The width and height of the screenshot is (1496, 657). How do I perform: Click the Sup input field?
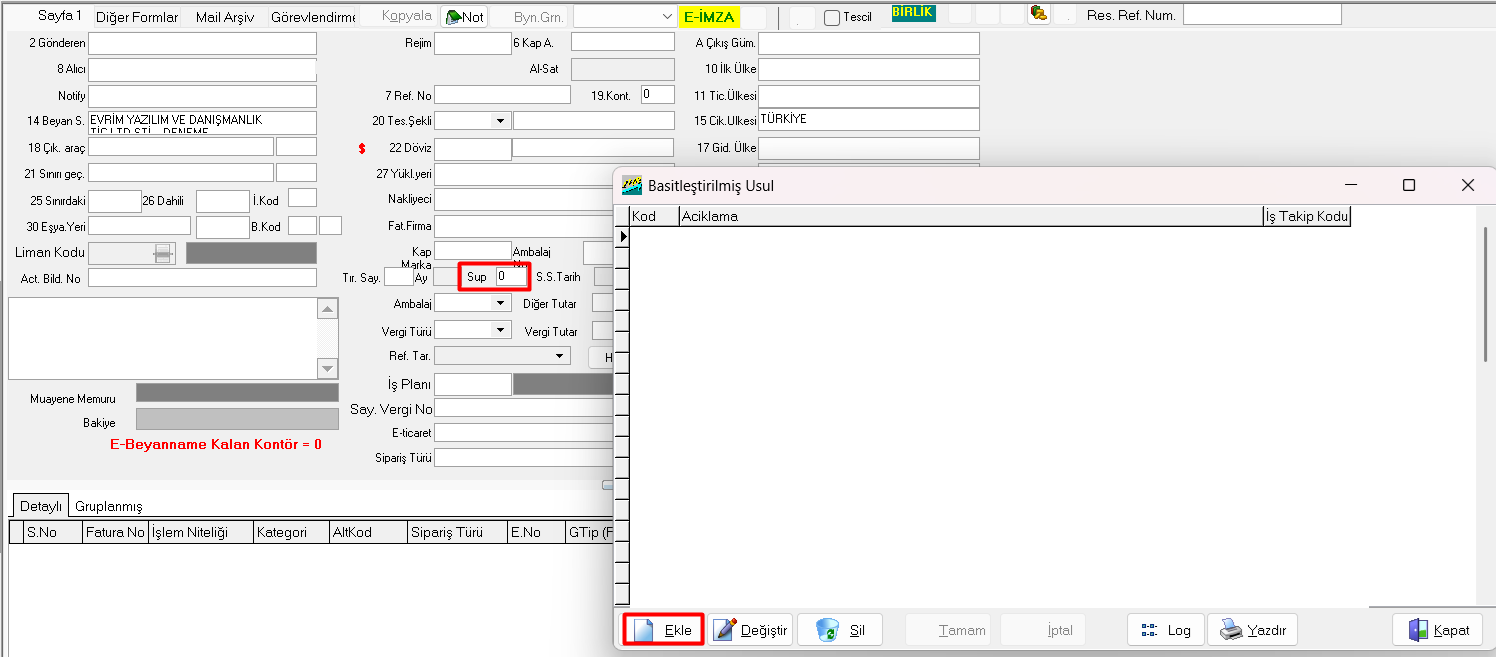(x=509, y=277)
